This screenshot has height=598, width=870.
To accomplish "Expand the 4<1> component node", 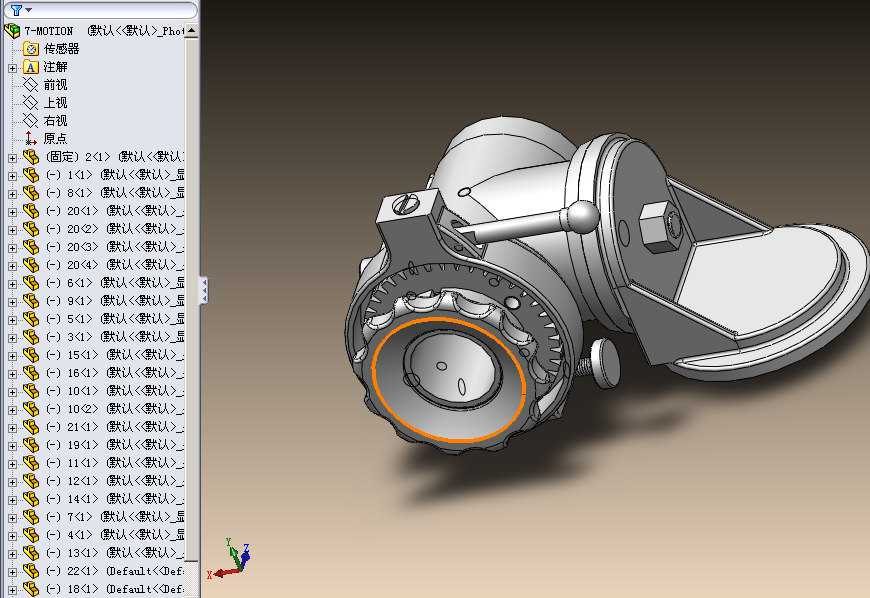I will [x=12, y=536].
